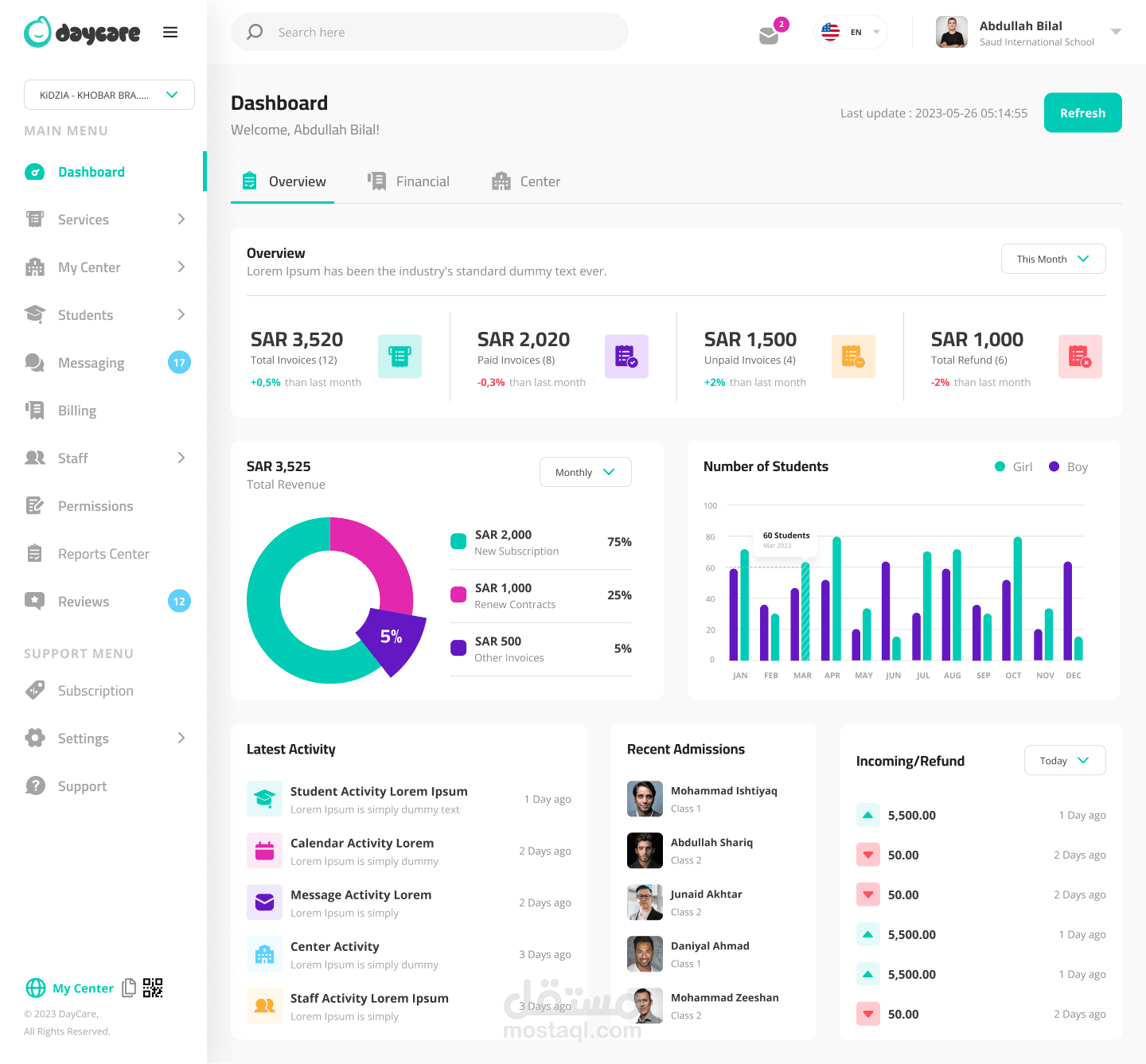Switch to the Financial tab

(x=408, y=181)
